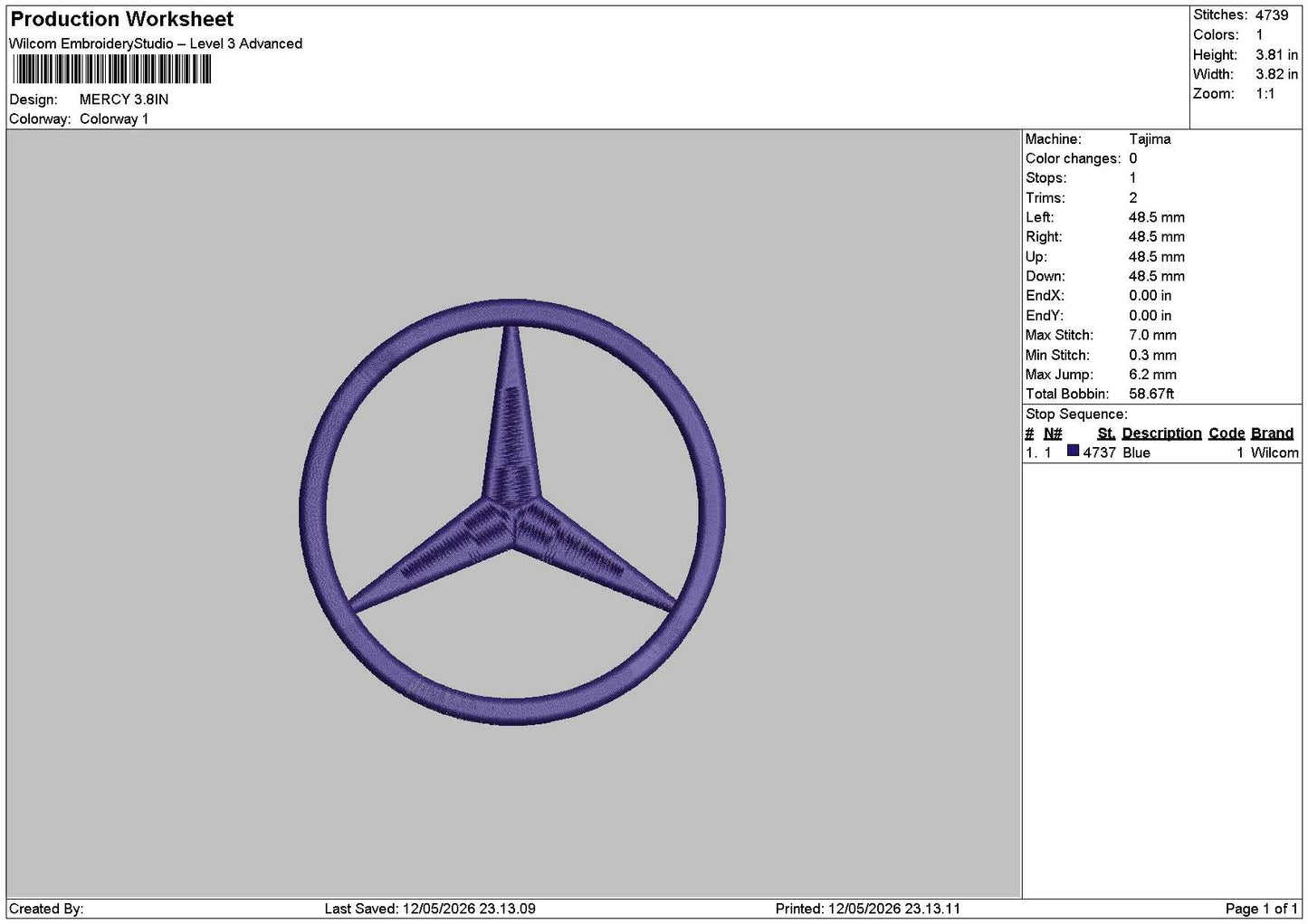Click the 'Code' column header
This screenshot has height=924, width=1308.
(1227, 433)
